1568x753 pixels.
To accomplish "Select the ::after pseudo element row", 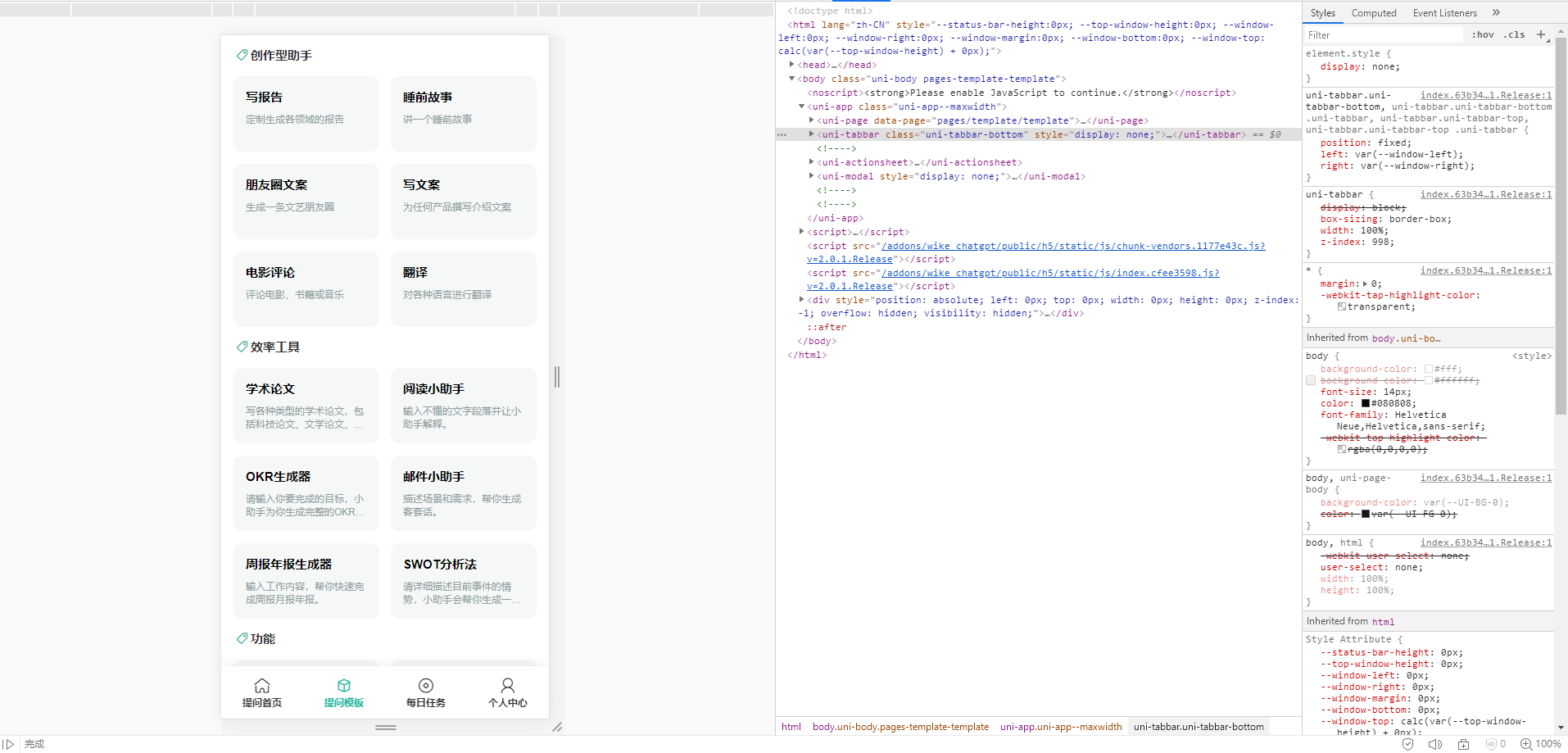I will click(x=827, y=327).
